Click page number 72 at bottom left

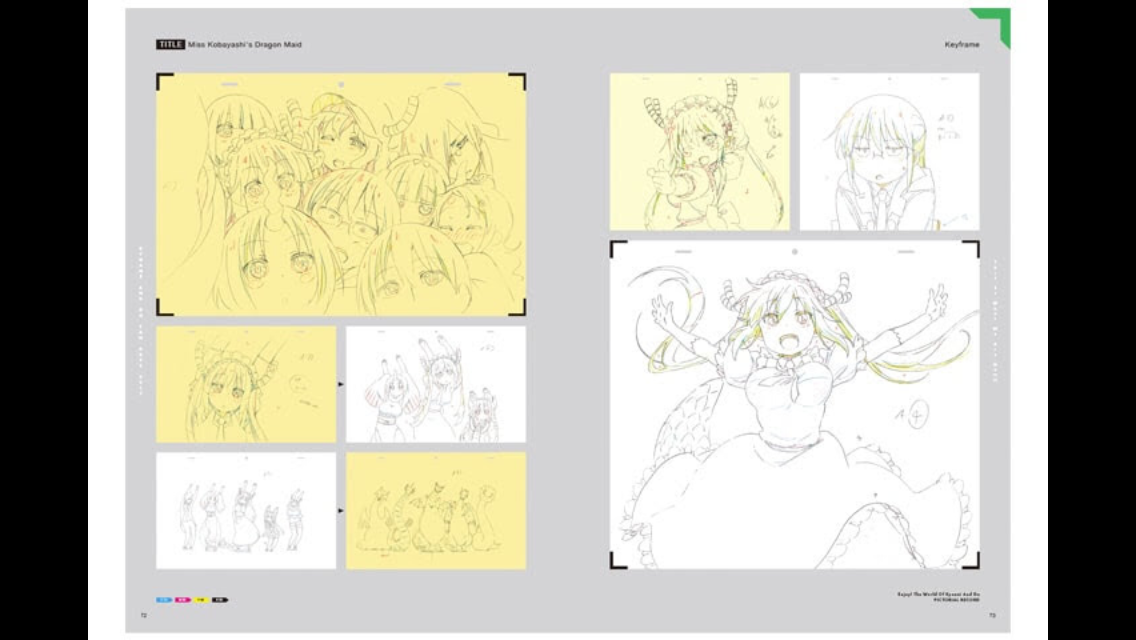pos(143,615)
